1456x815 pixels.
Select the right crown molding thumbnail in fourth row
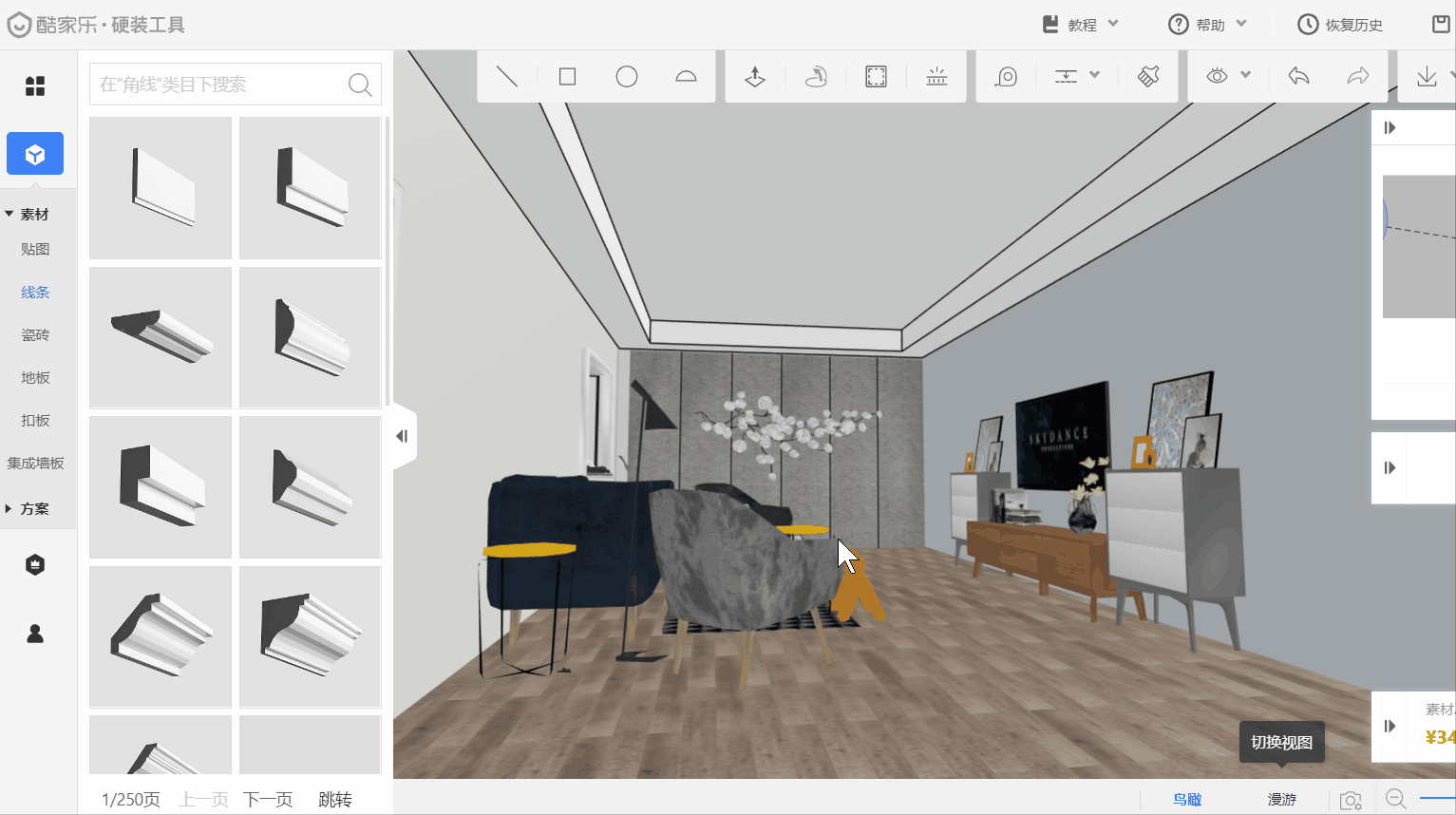coord(311,636)
